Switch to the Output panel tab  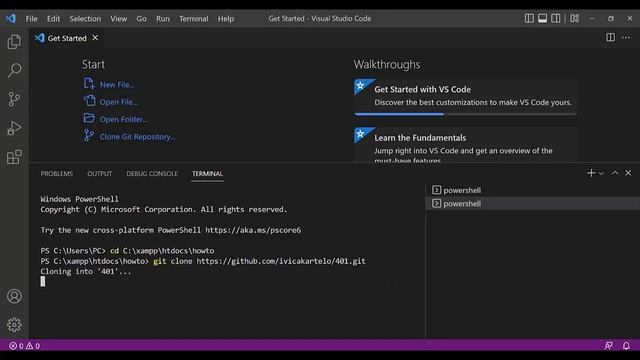pos(100,173)
